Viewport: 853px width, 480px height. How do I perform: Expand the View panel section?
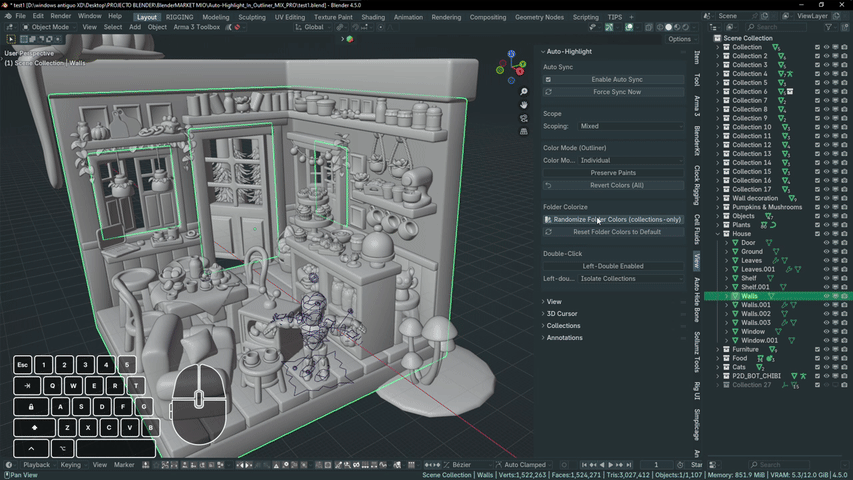click(554, 301)
